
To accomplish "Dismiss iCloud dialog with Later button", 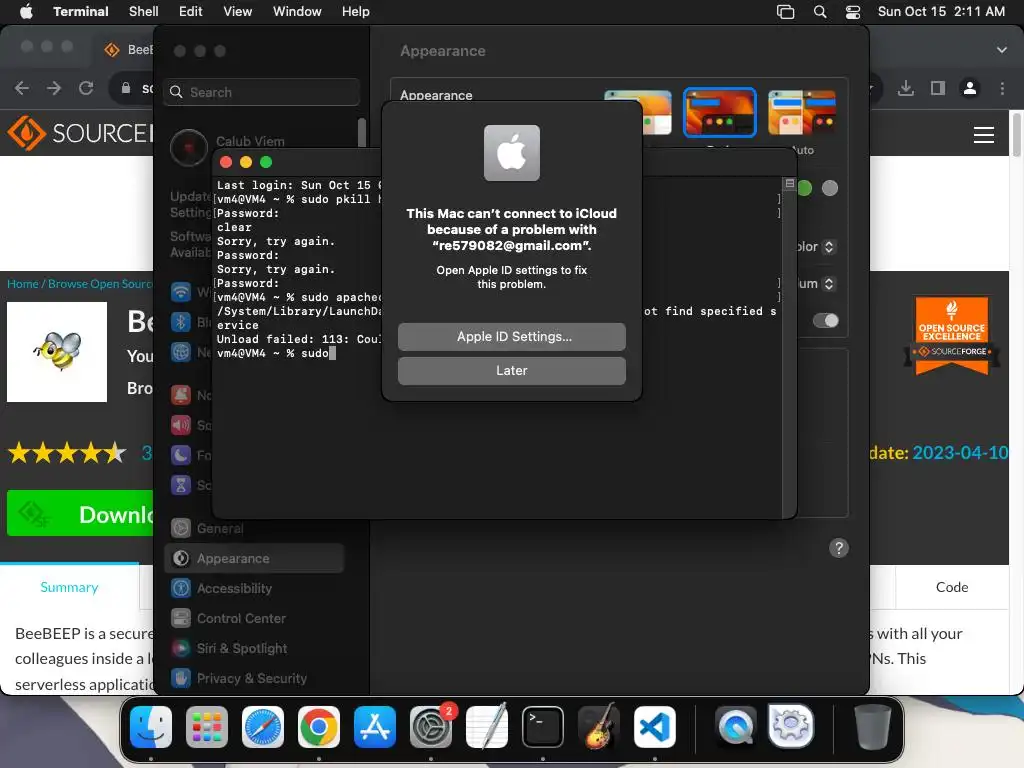I will [x=511, y=370].
